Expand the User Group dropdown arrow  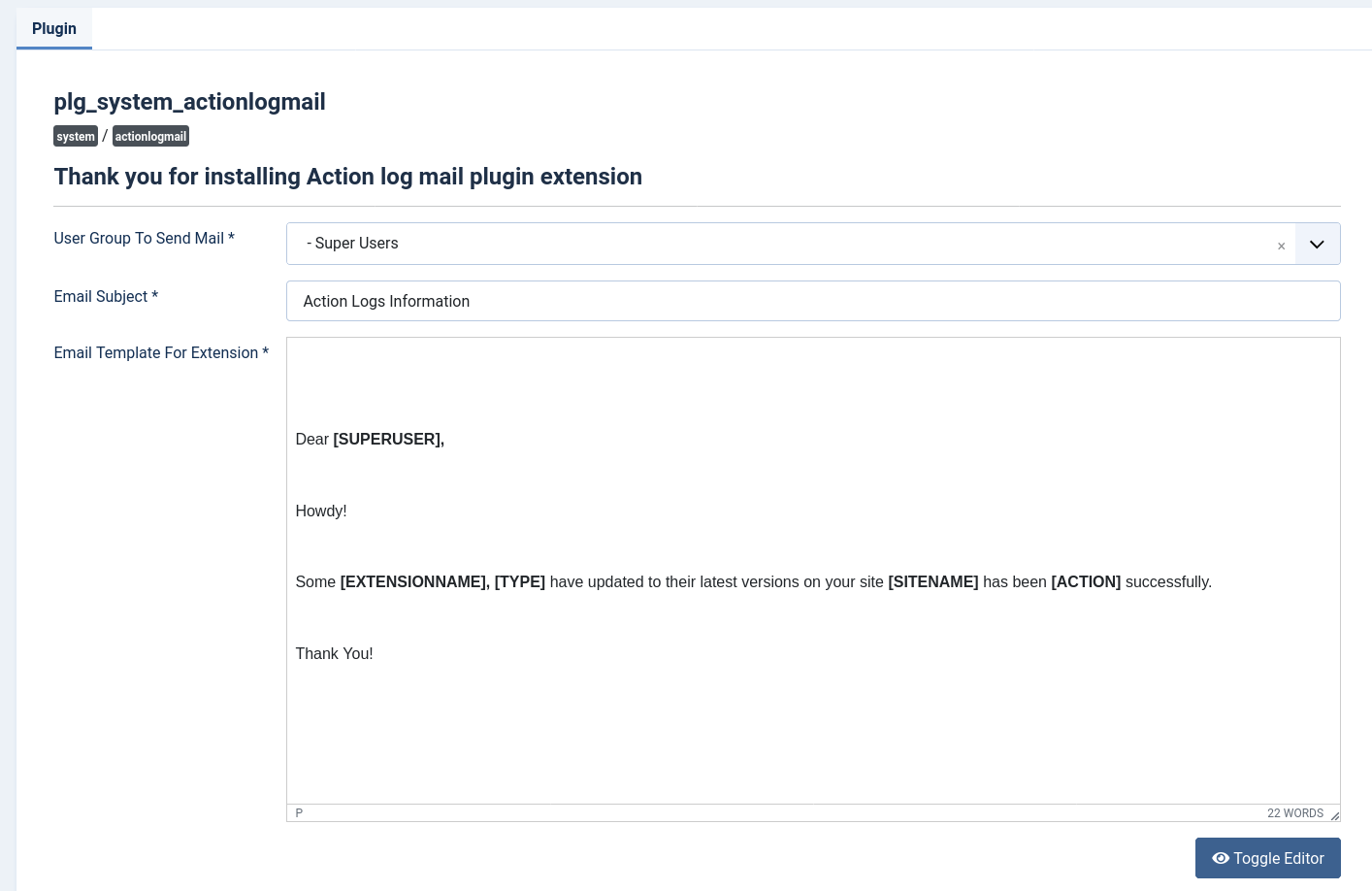click(x=1317, y=244)
